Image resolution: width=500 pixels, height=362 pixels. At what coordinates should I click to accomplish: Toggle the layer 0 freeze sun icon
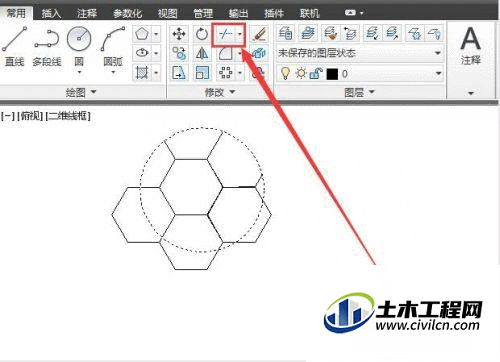click(301, 73)
